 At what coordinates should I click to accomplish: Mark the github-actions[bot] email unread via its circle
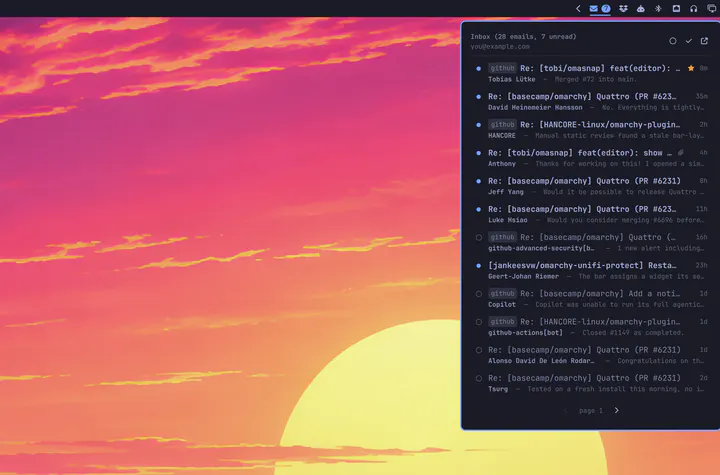tap(478, 322)
